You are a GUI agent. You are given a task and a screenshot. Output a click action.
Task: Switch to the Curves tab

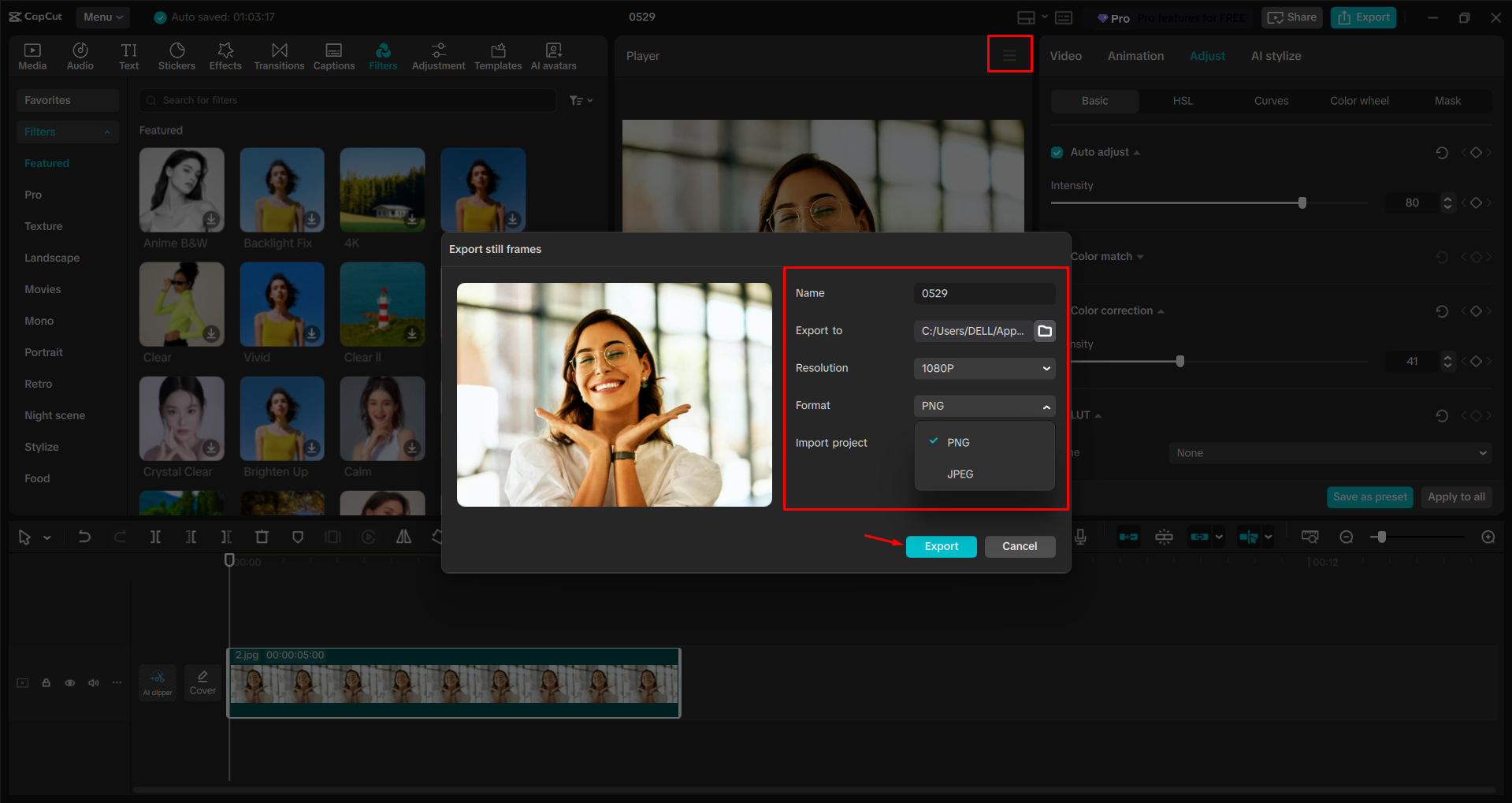[x=1271, y=101]
